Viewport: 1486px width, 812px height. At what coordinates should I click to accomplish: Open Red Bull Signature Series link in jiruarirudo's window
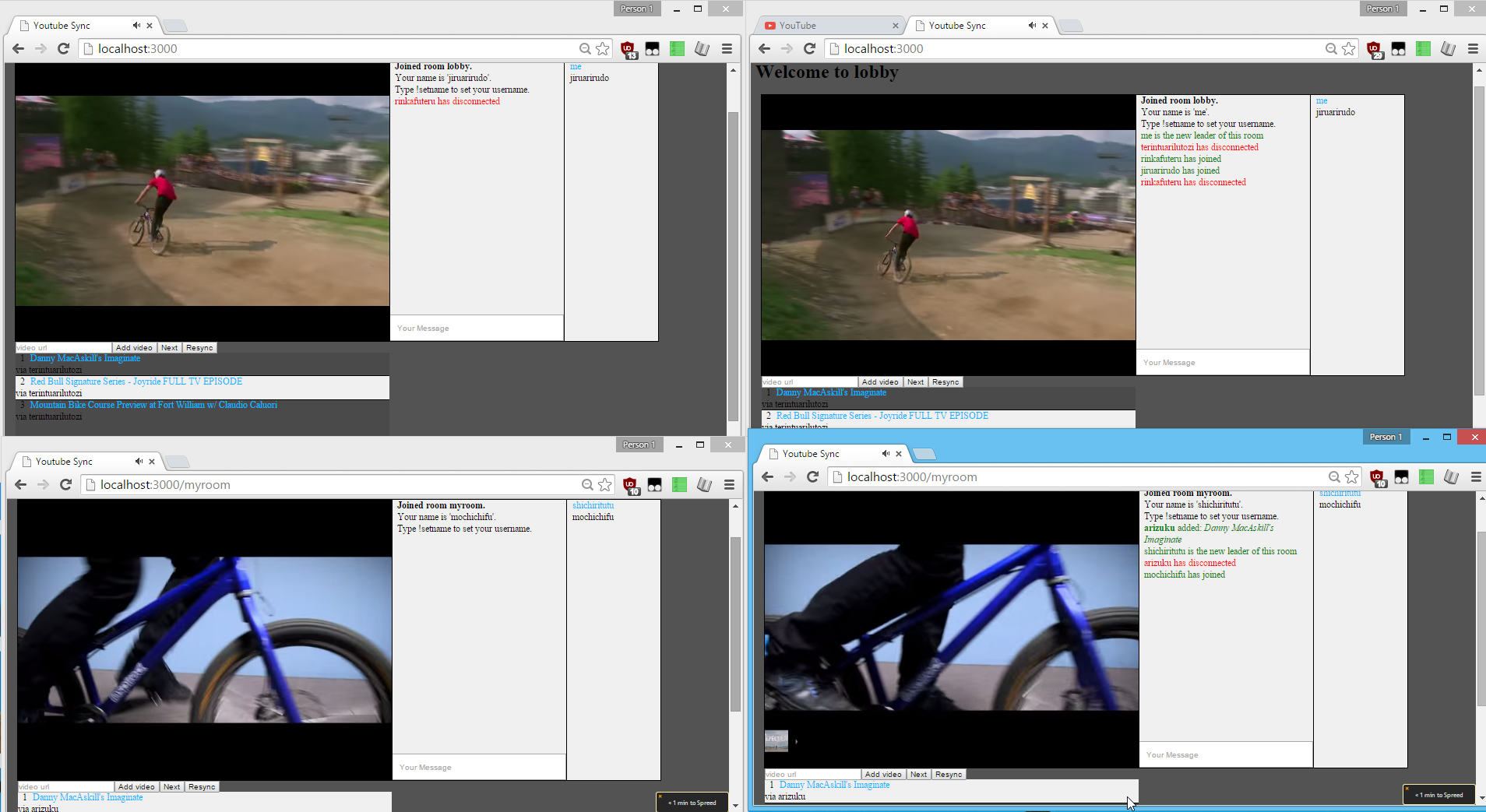136,381
